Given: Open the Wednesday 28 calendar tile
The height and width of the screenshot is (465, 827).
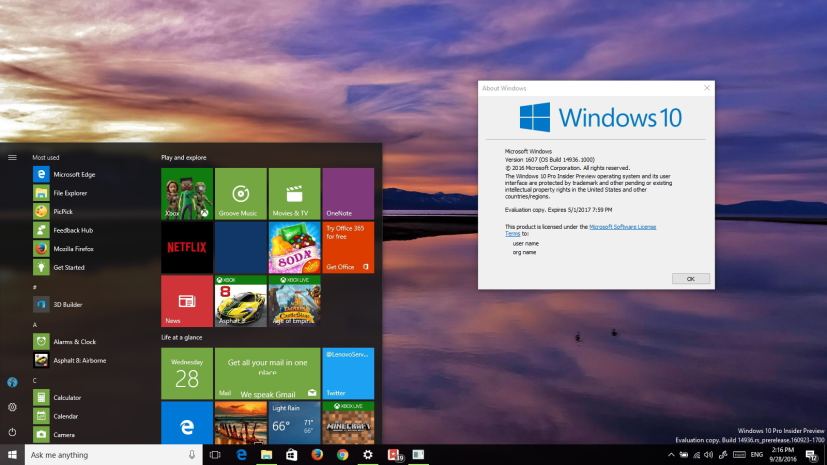Looking at the screenshot, I should (187, 373).
